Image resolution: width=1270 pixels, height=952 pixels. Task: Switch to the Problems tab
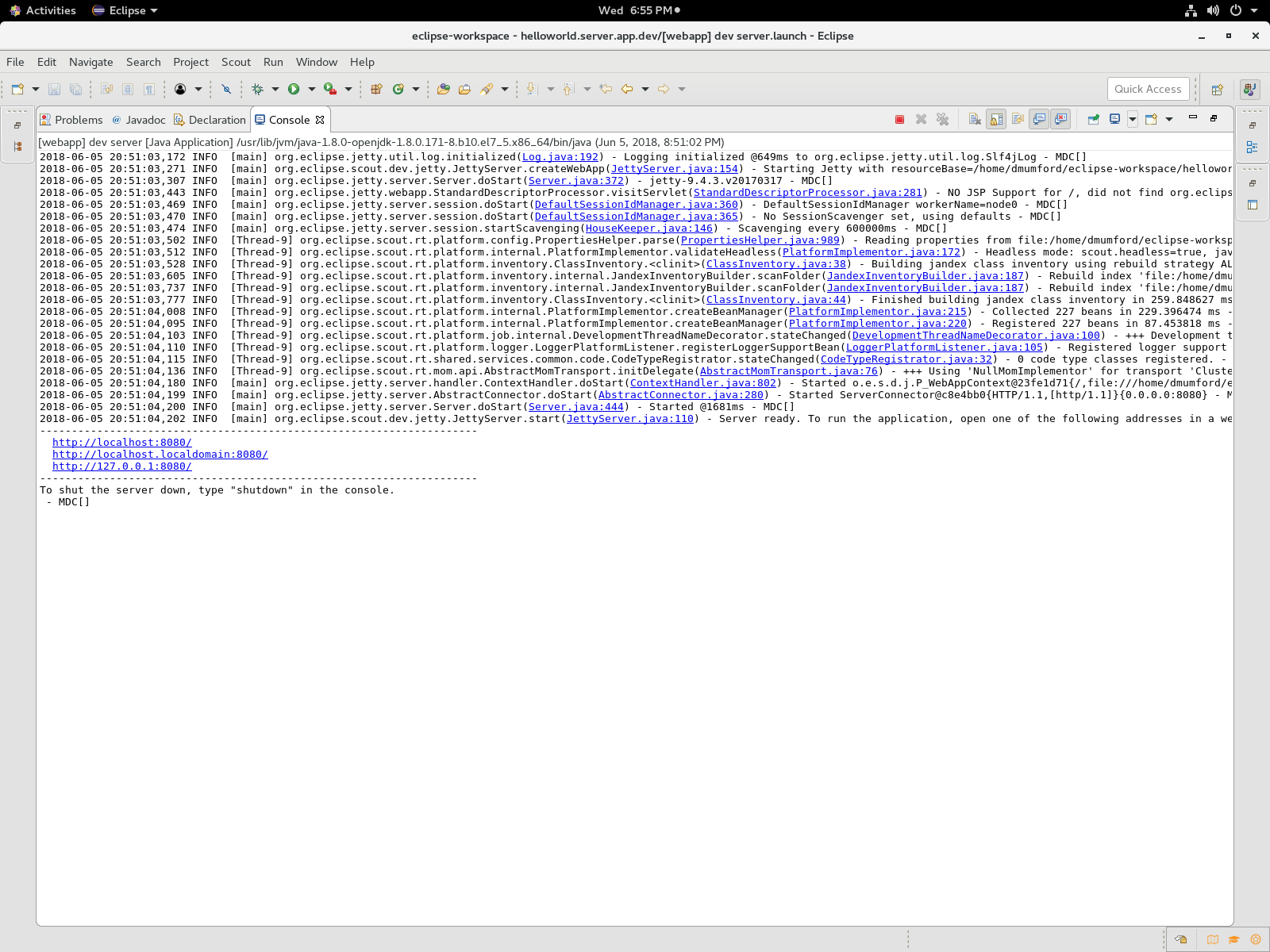click(x=71, y=120)
